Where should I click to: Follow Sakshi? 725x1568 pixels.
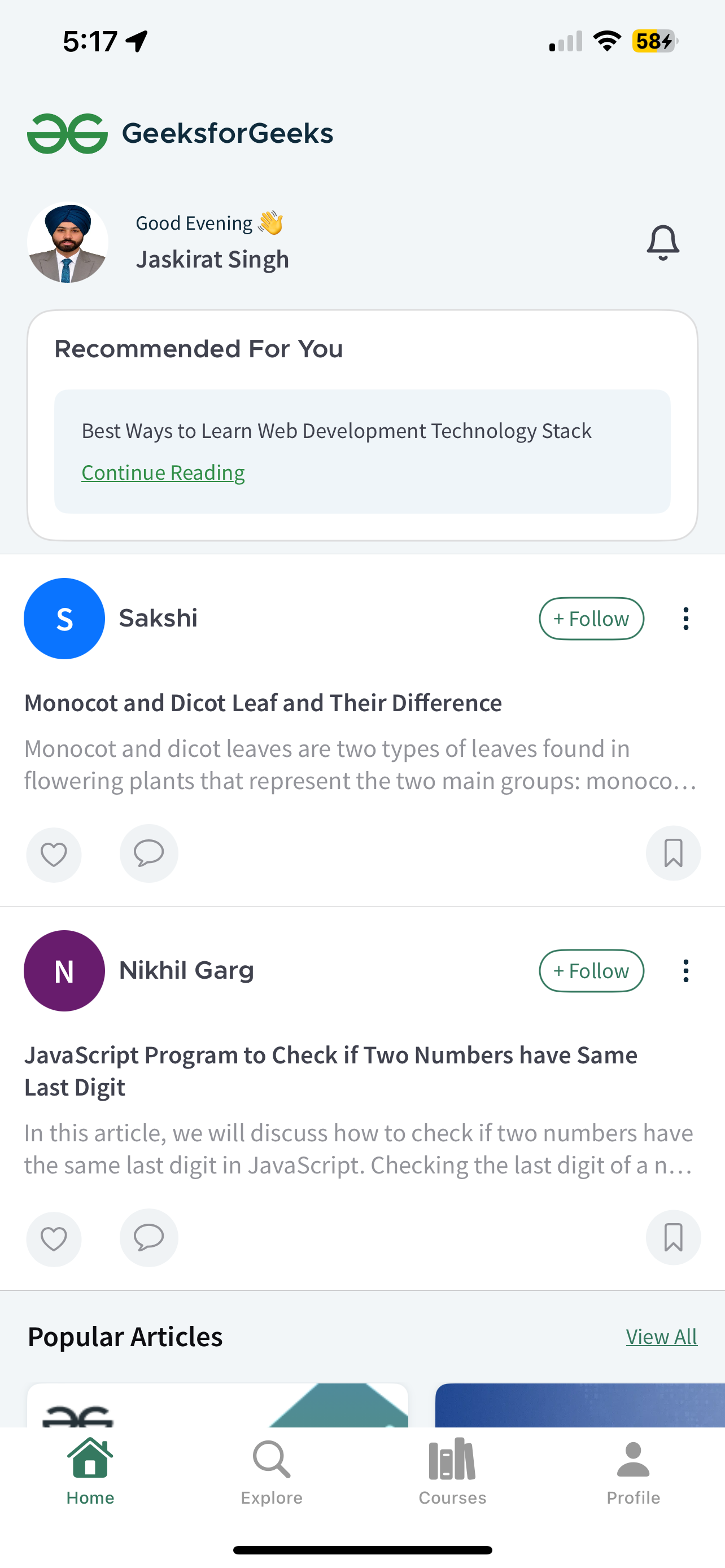(591, 619)
